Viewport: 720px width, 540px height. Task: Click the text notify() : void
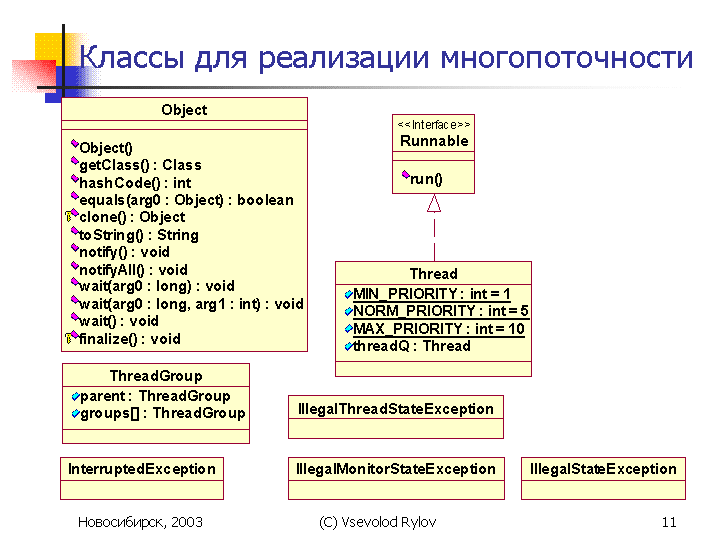124,252
